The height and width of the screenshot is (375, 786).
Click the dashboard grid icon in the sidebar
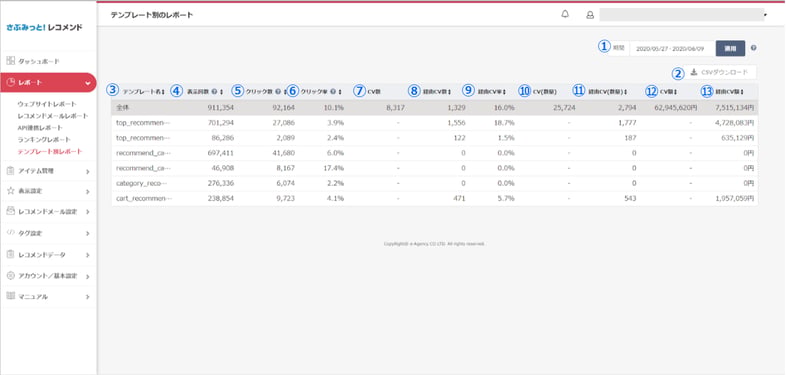(11, 61)
